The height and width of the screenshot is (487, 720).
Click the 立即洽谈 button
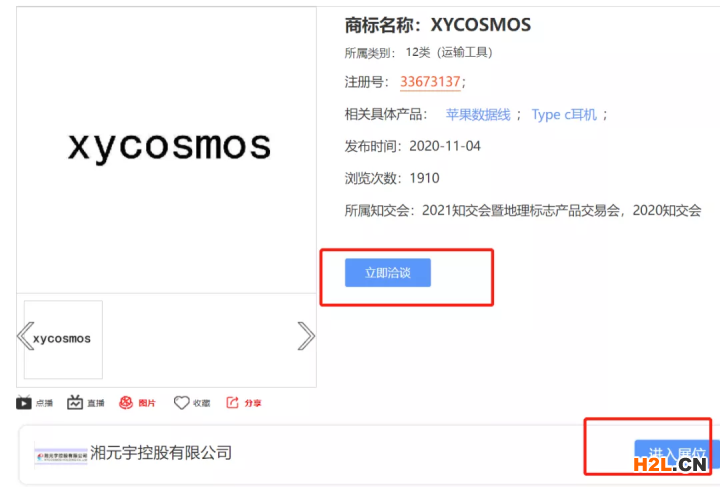[x=388, y=273]
